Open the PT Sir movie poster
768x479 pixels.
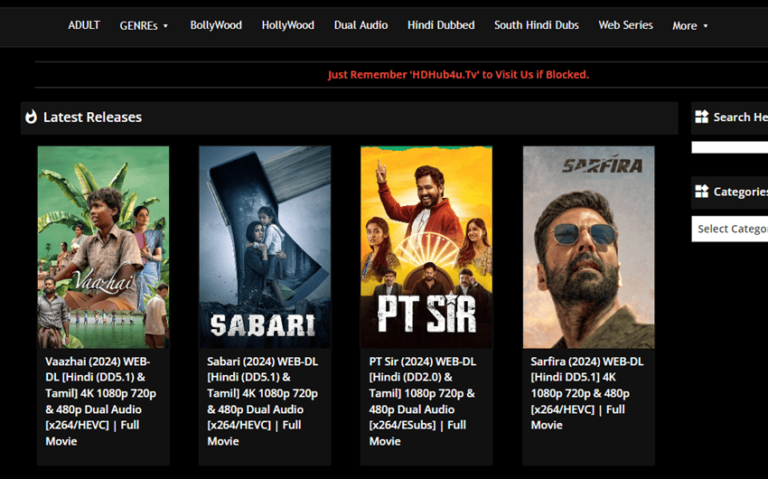427,247
